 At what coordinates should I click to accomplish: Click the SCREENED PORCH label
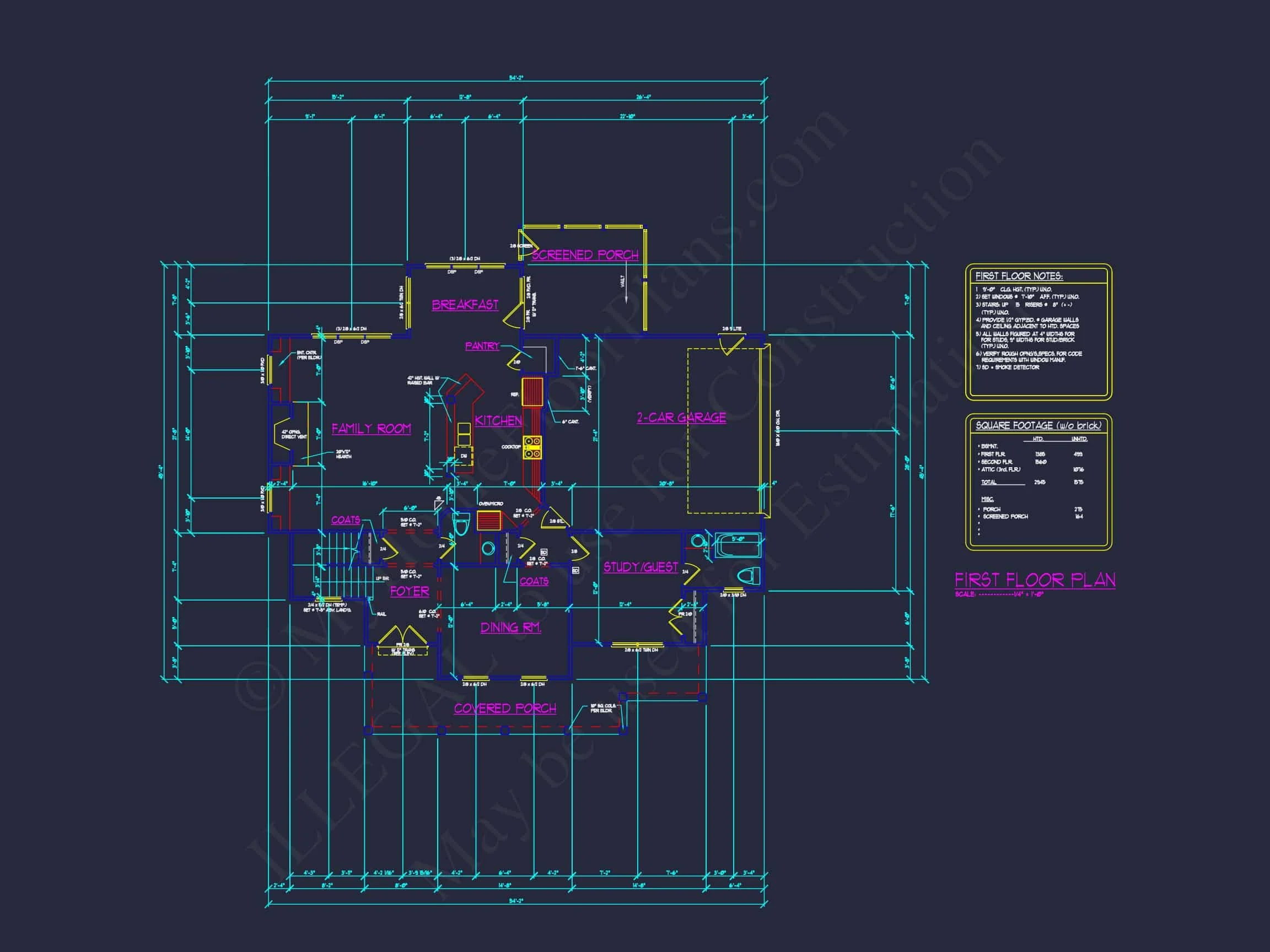[584, 255]
